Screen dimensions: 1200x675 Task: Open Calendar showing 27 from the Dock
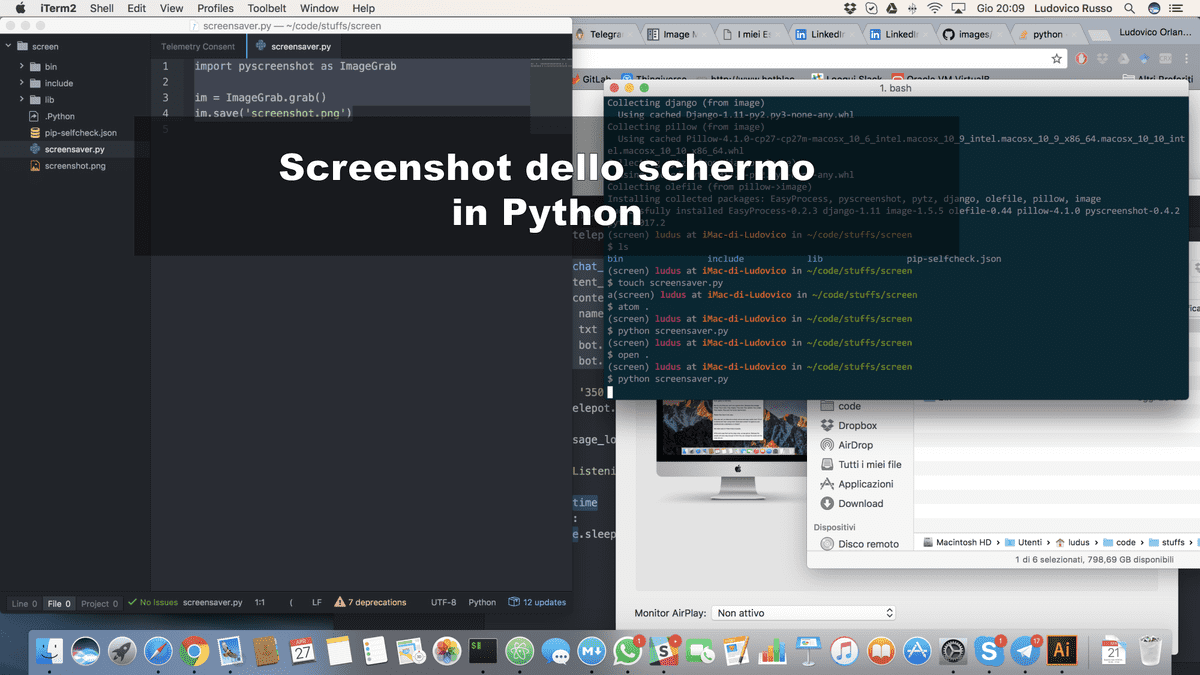[302, 651]
